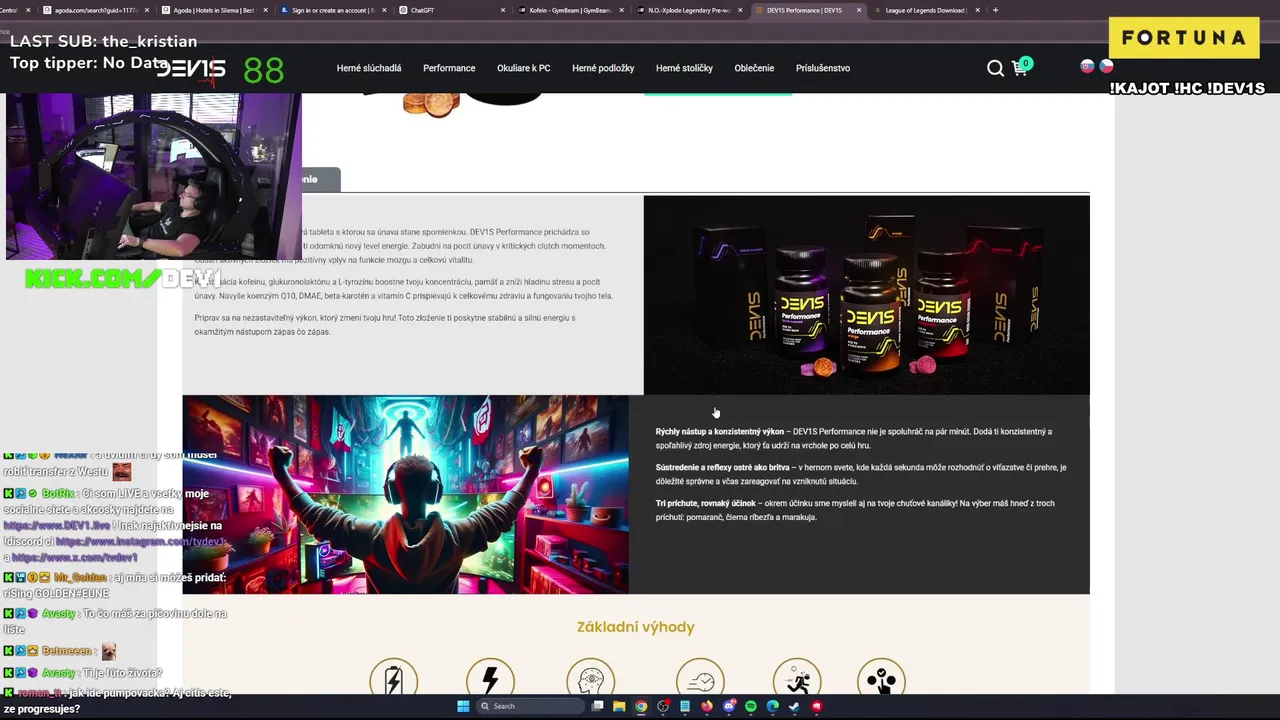Image resolution: width=1280 pixels, height=720 pixels.
Task: Click the DEV1S site logo
Action: [x=191, y=69]
